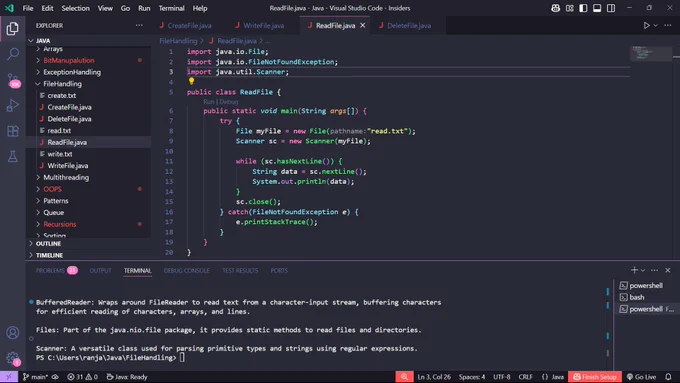Open terminal panel More Actions ellipsis

pos(654,270)
